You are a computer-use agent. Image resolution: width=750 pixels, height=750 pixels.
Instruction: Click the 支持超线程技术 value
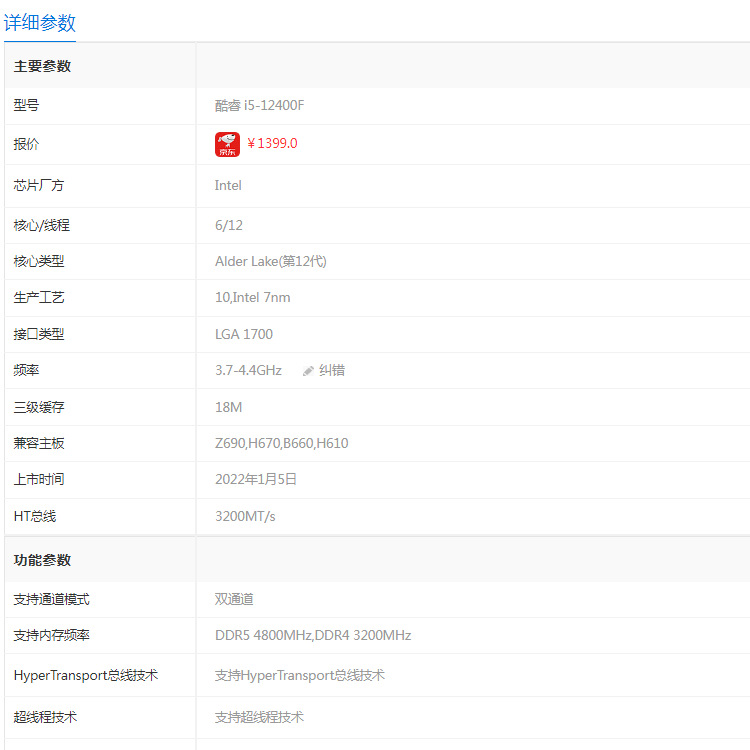pos(259,717)
